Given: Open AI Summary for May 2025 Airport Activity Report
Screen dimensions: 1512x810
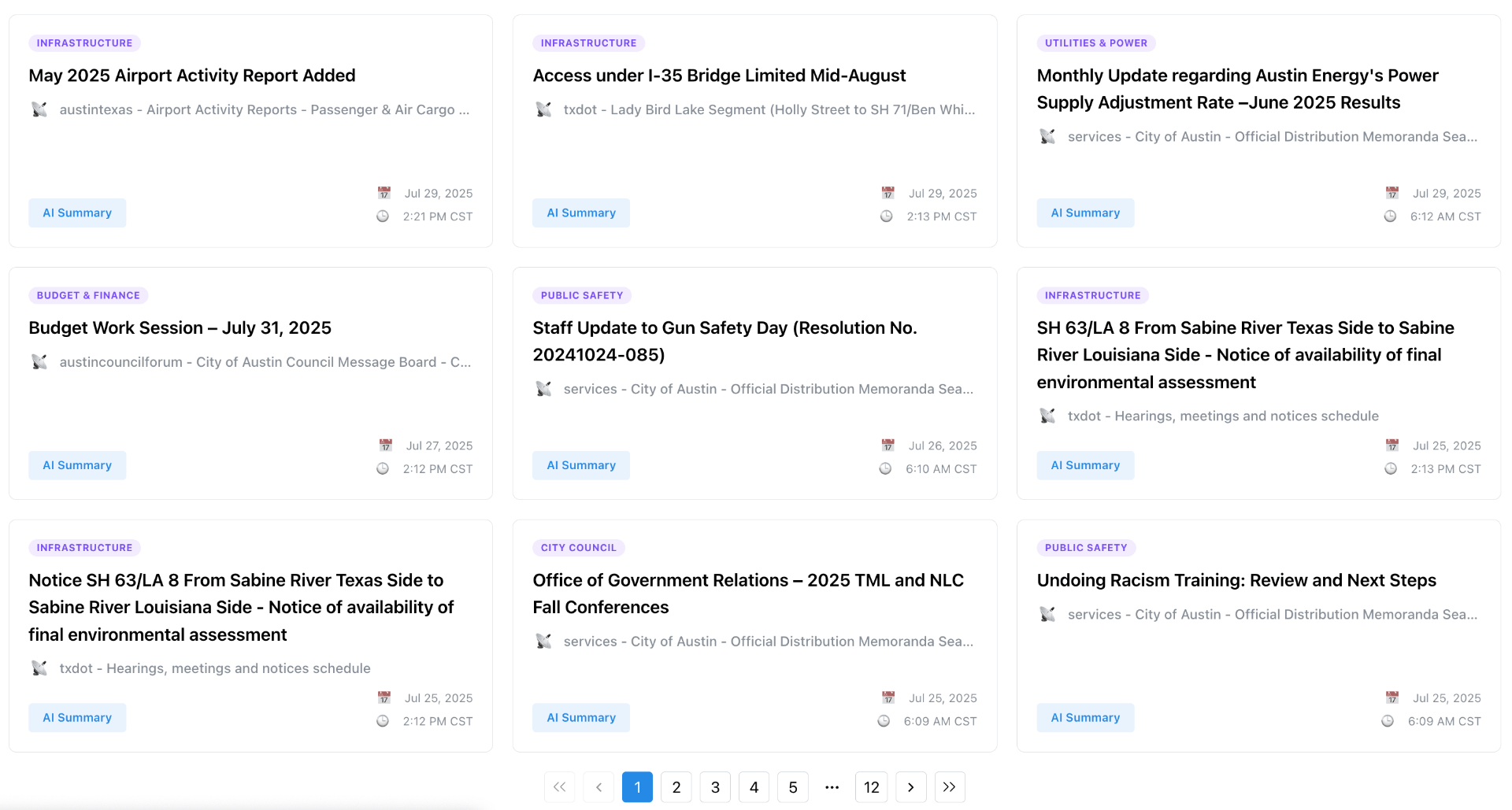Looking at the screenshot, I should point(76,212).
